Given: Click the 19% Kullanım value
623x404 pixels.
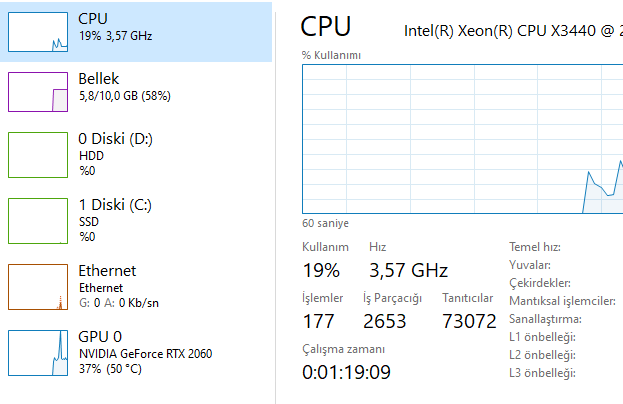Looking at the screenshot, I should click(x=321, y=270).
